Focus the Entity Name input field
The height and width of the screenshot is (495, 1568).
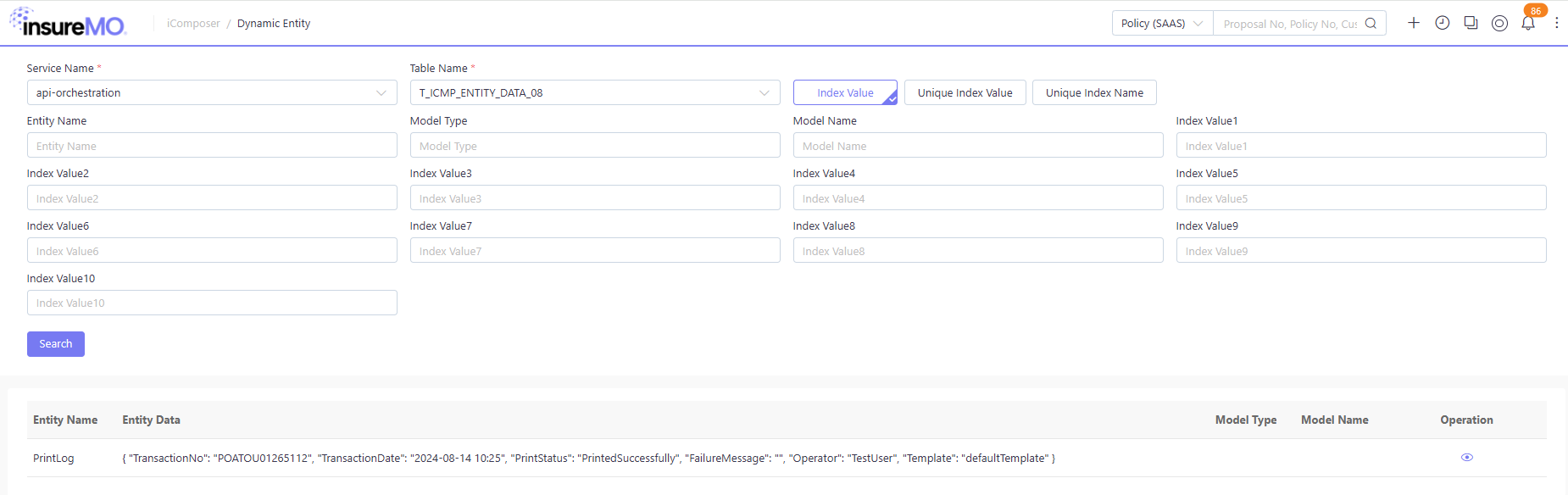point(212,145)
